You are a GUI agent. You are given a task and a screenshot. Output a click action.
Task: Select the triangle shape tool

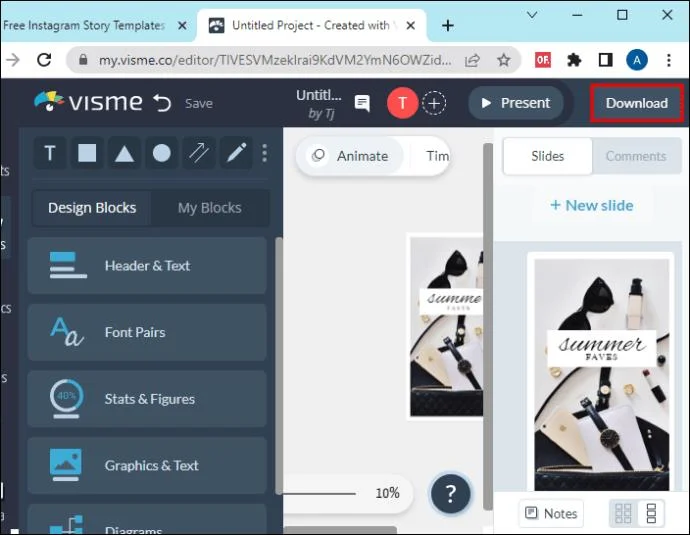[125, 154]
